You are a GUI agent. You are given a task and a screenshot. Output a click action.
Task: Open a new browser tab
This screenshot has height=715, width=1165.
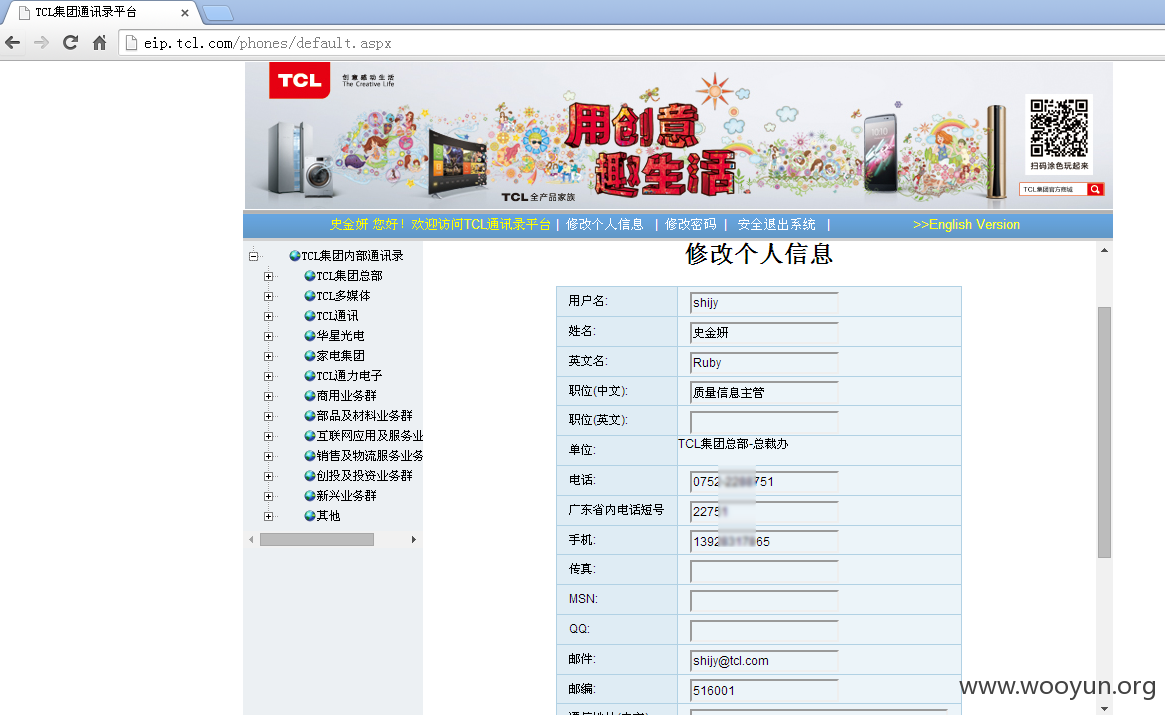pos(218,13)
